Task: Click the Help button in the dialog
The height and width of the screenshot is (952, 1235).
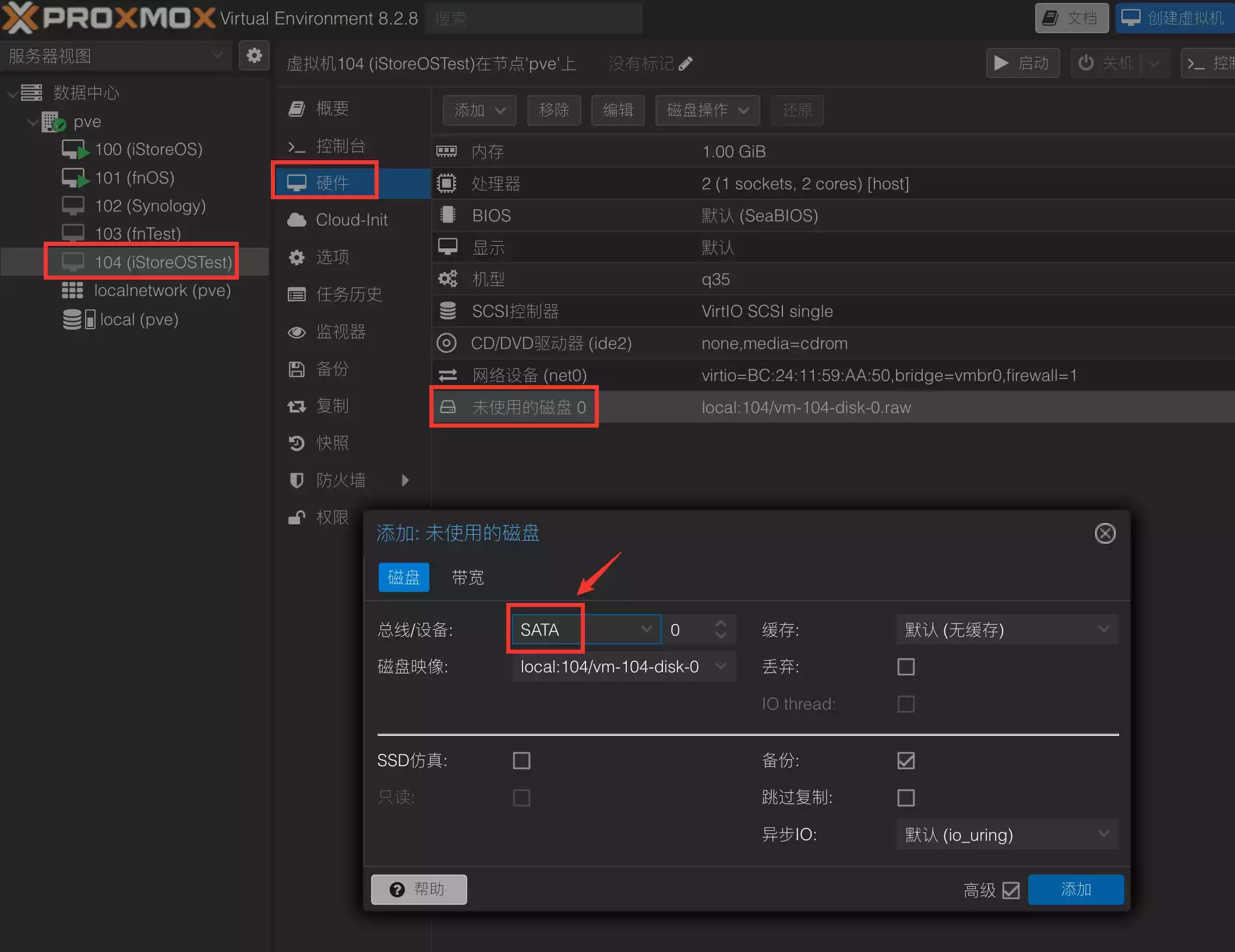Action: click(x=418, y=889)
